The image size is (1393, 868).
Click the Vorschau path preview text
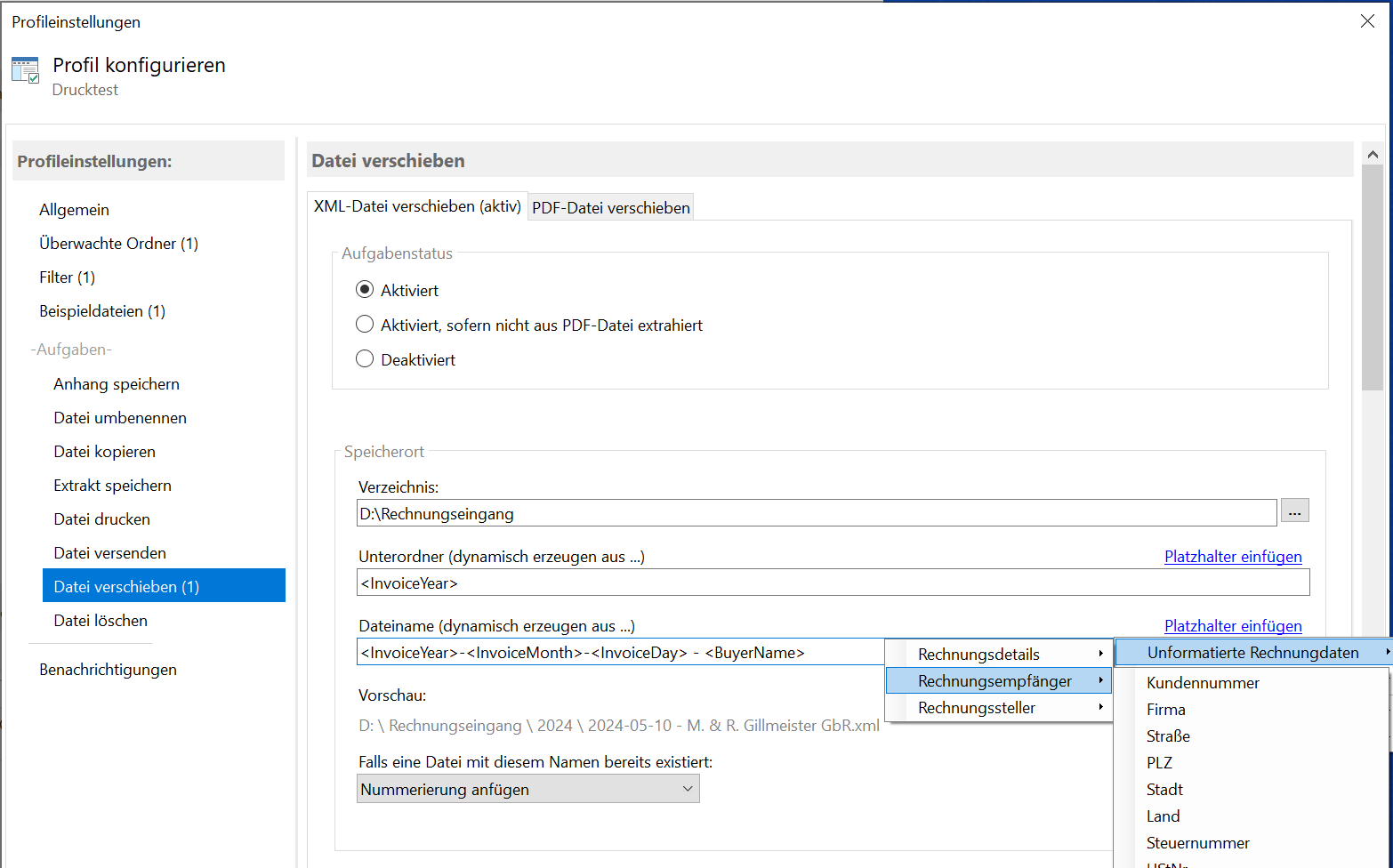tap(619, 726)
